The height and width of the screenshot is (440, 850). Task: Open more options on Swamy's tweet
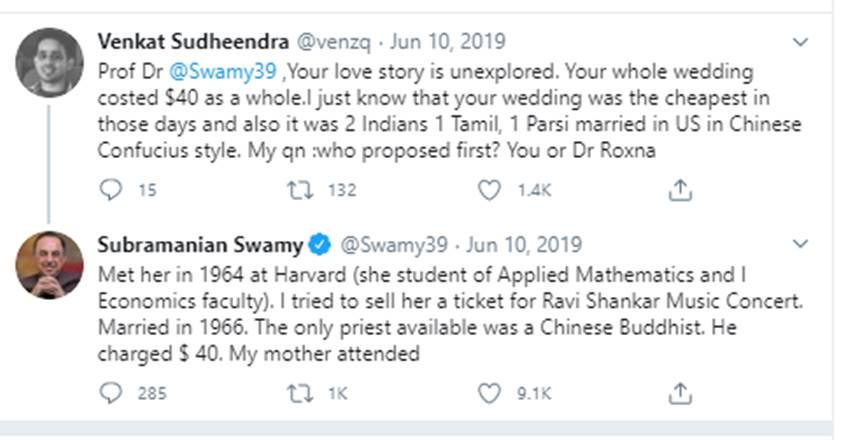point(800,245)
